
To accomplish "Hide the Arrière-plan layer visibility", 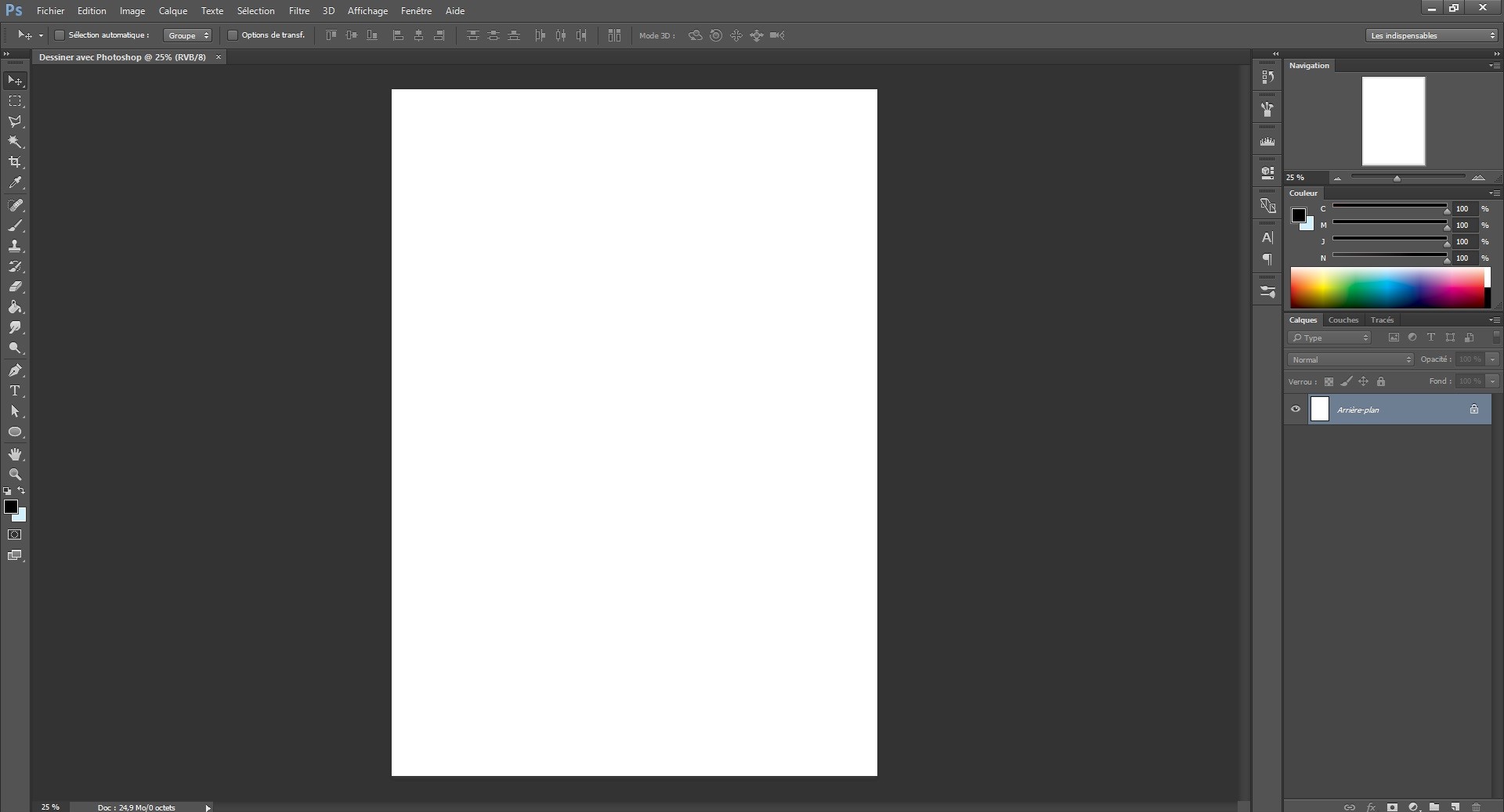I will click(x=1296, y=409).
